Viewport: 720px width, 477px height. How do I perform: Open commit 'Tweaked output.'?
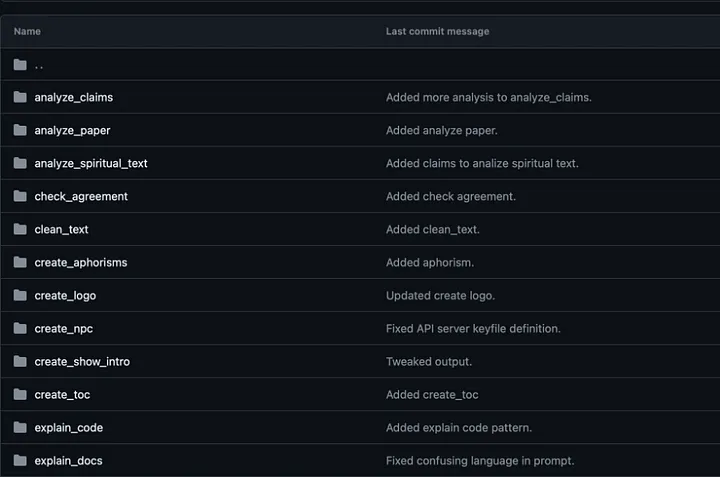(x=429, y=362)
